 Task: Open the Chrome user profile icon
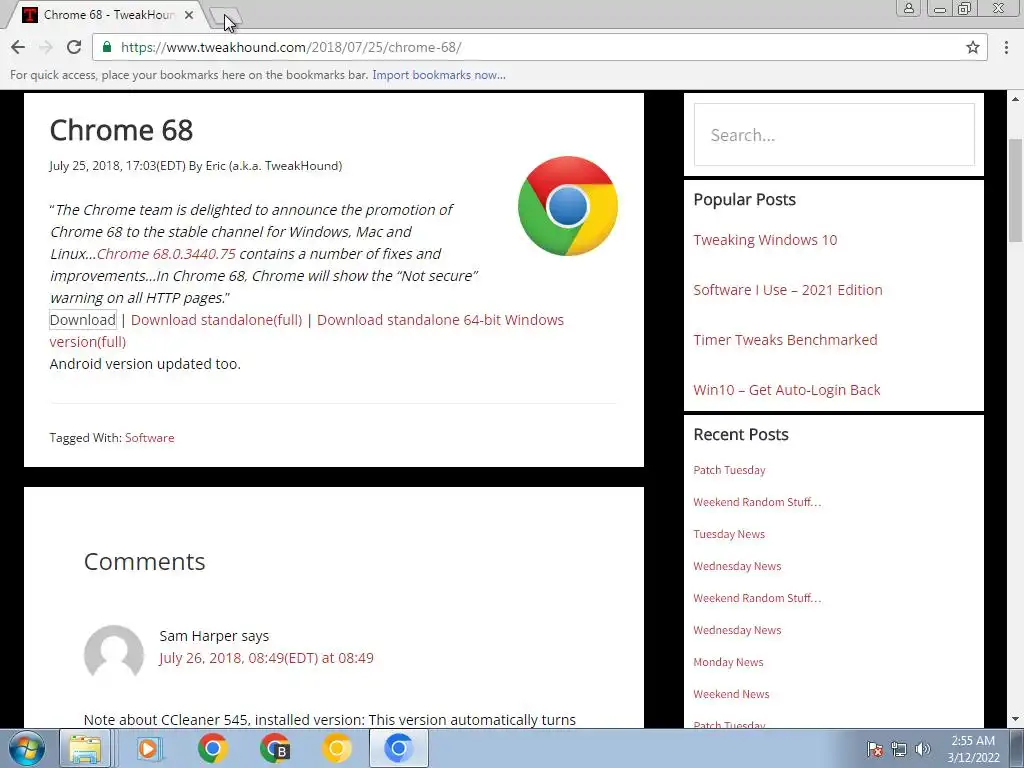(908, 8)
